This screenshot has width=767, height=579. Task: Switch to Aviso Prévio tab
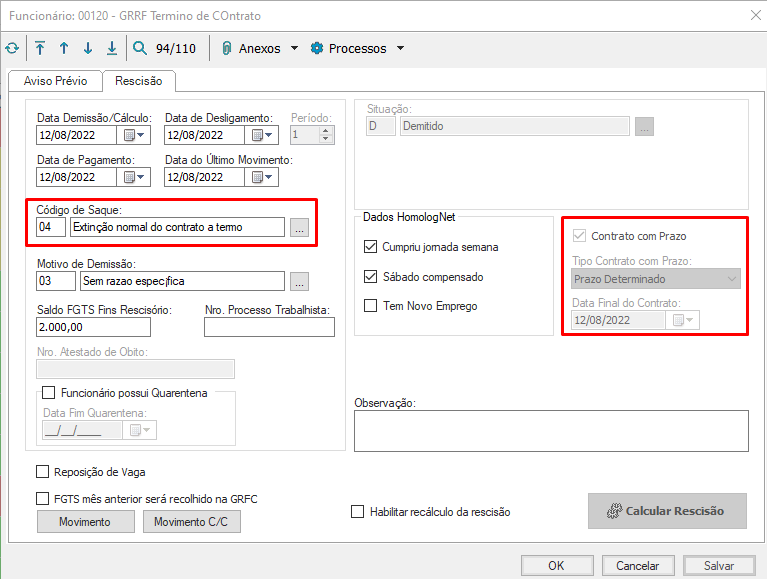point(55,81)
